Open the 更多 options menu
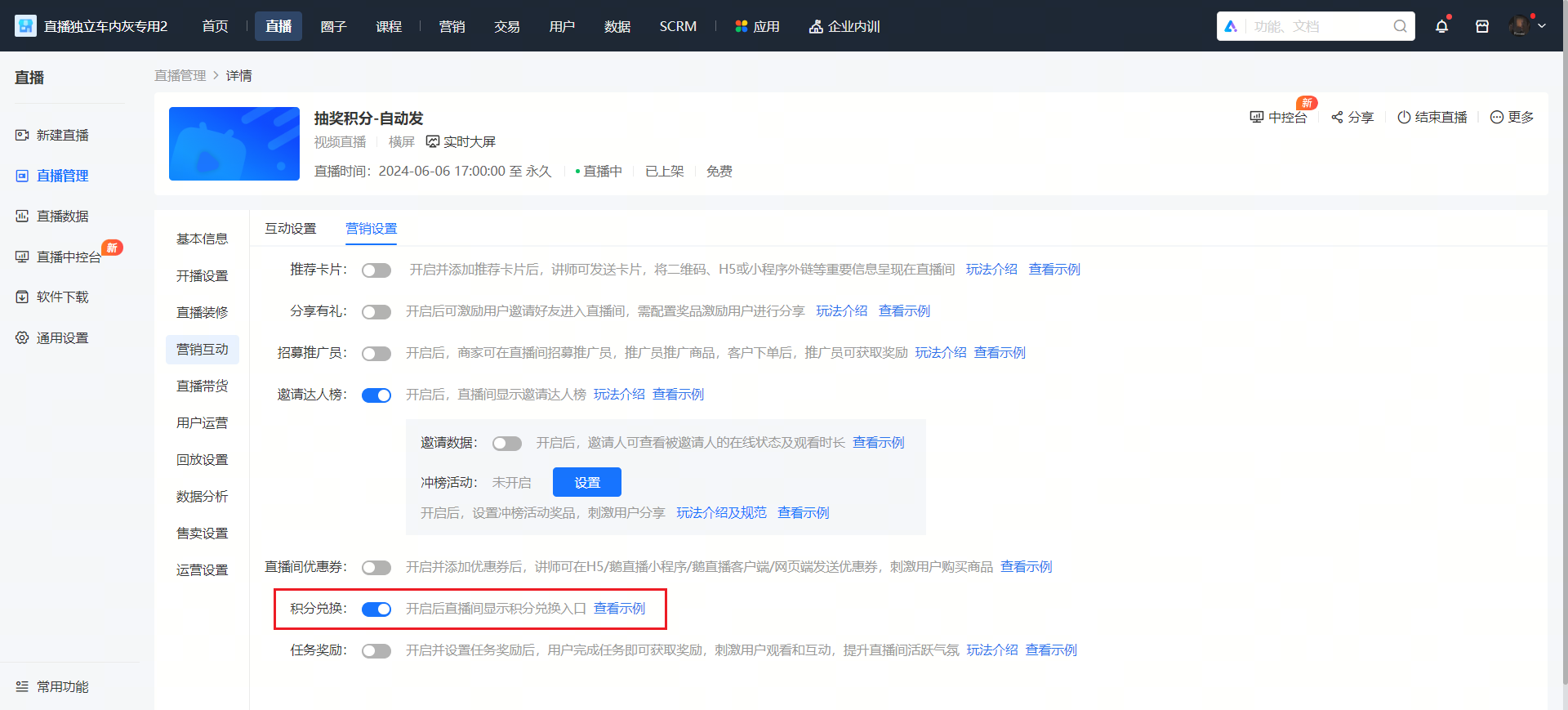This screenshot has width=1568, height=710. [x=1512, y=117]
